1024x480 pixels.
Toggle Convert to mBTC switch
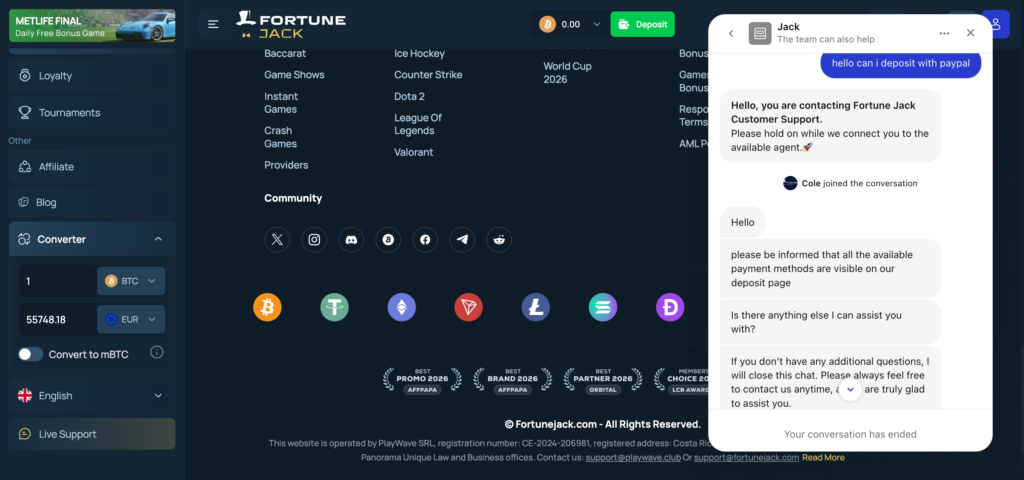[x=31, y=354]
